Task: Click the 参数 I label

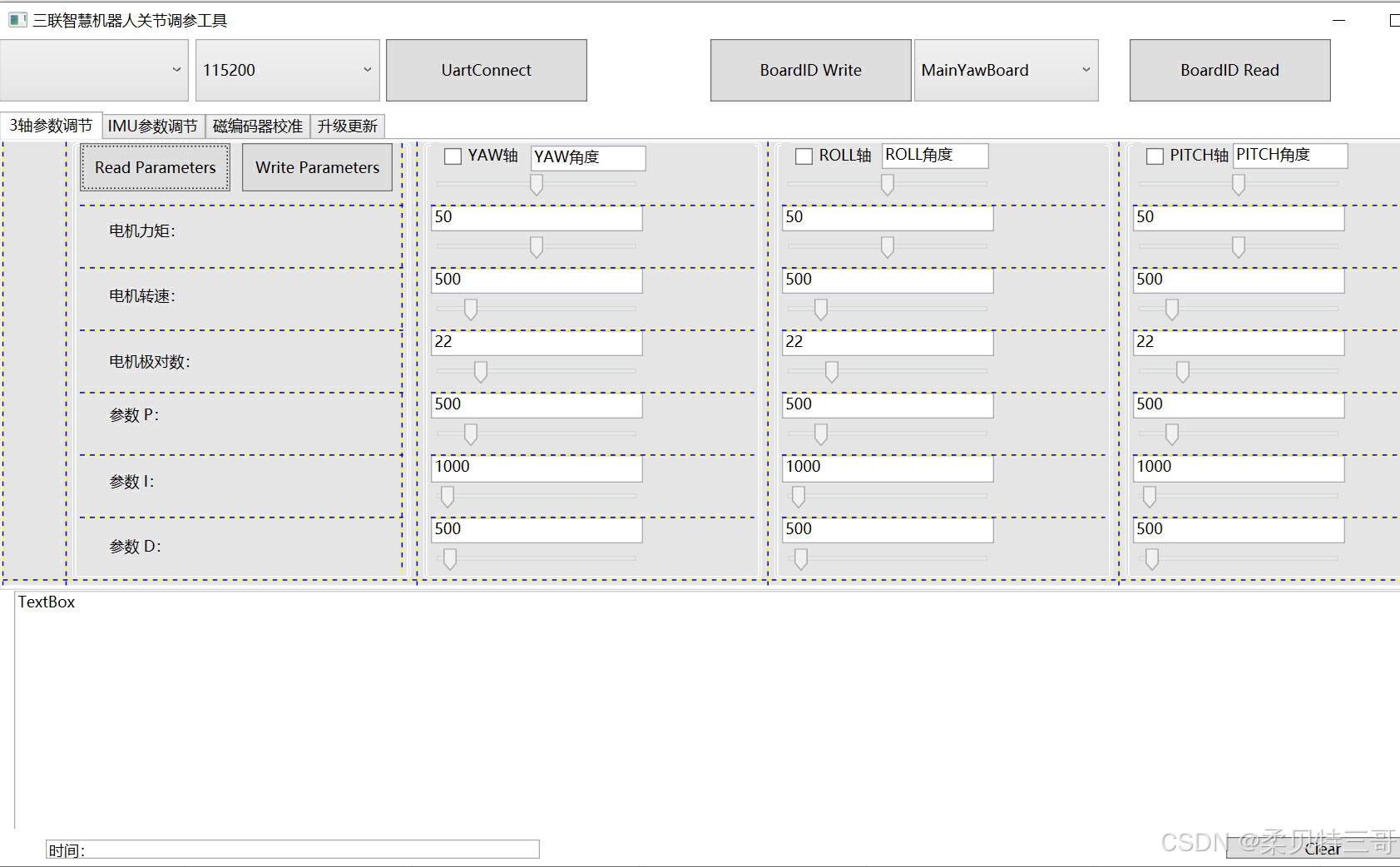Action: (131, 482)
